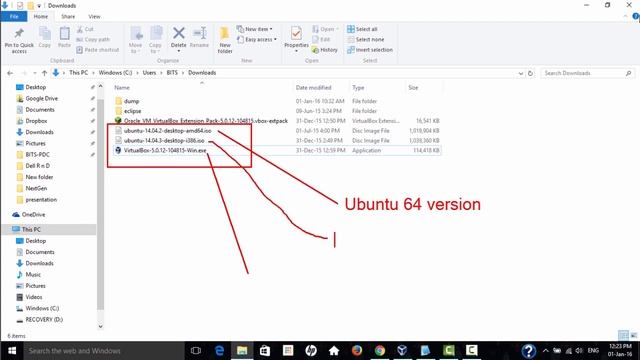
Task: Select ubuntu-14.04.2-desktop-amd64.iso
Action: click(167, 131)
